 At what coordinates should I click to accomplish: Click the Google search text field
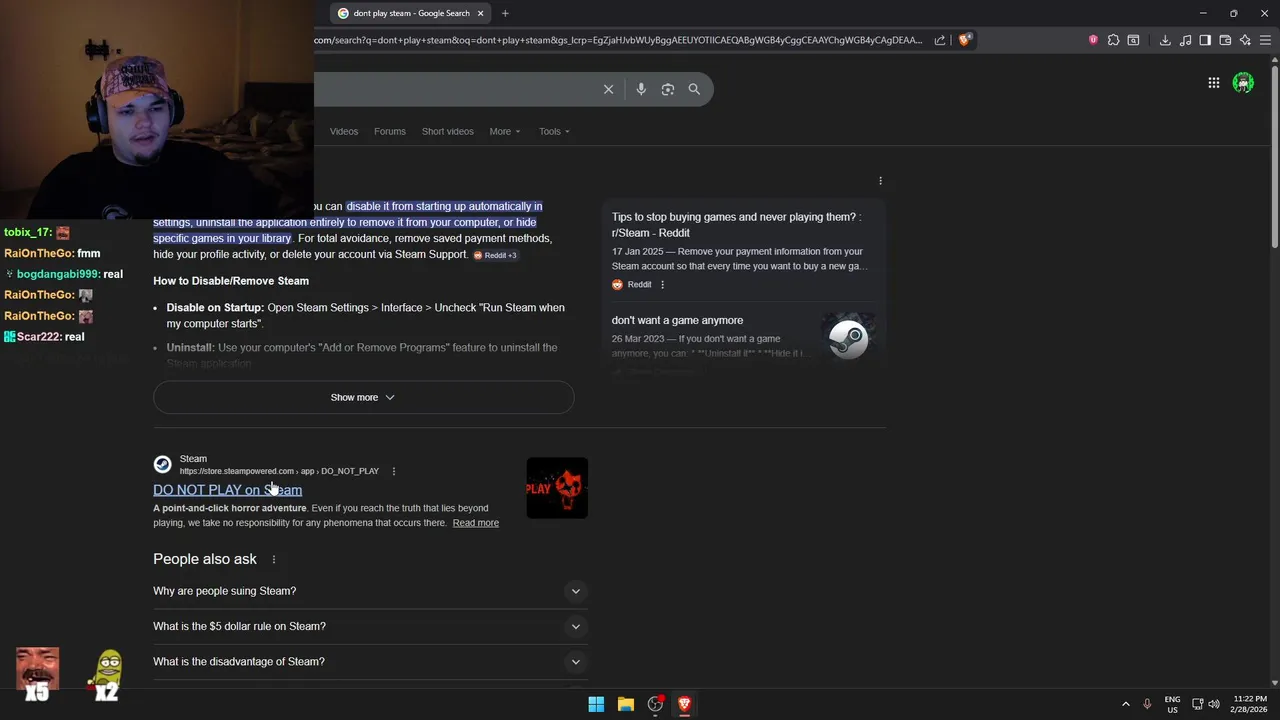click(x=455, y=89)
